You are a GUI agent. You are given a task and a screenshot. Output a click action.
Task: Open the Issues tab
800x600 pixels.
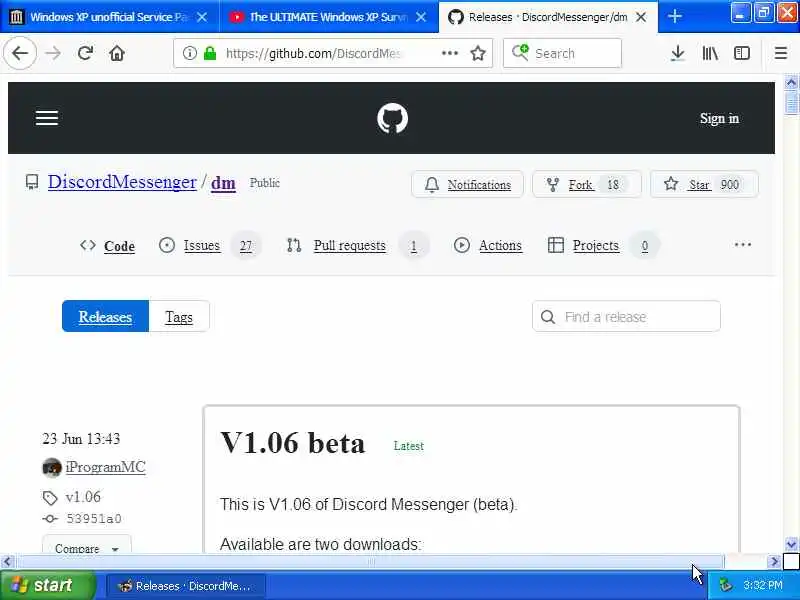coord(210,246)
